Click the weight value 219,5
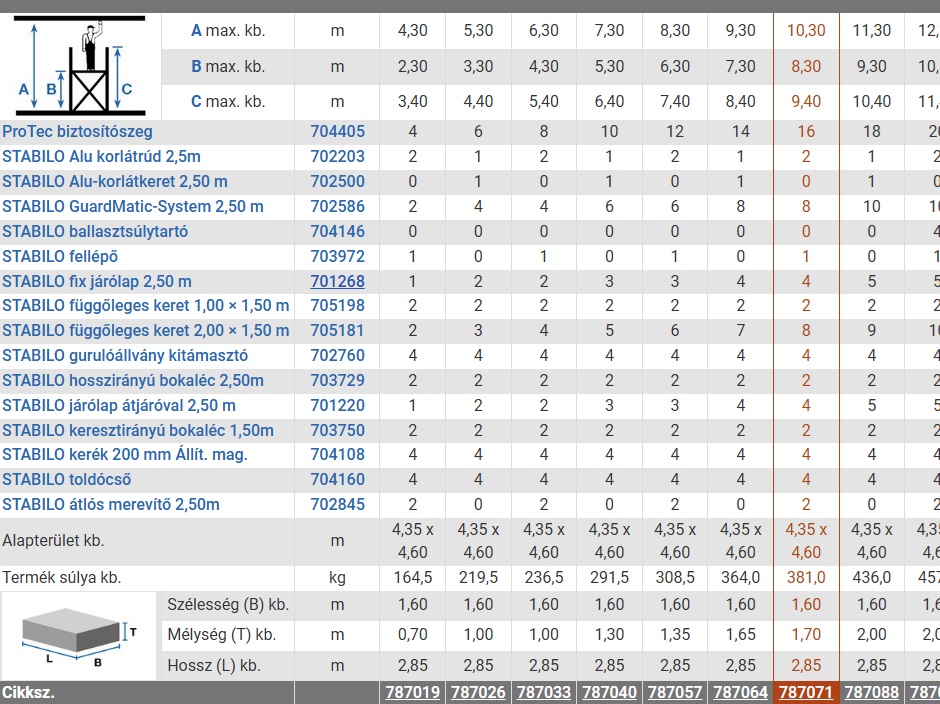Image resolution: width=940 pixels, height=704 pixels. (x=478, y=577)
